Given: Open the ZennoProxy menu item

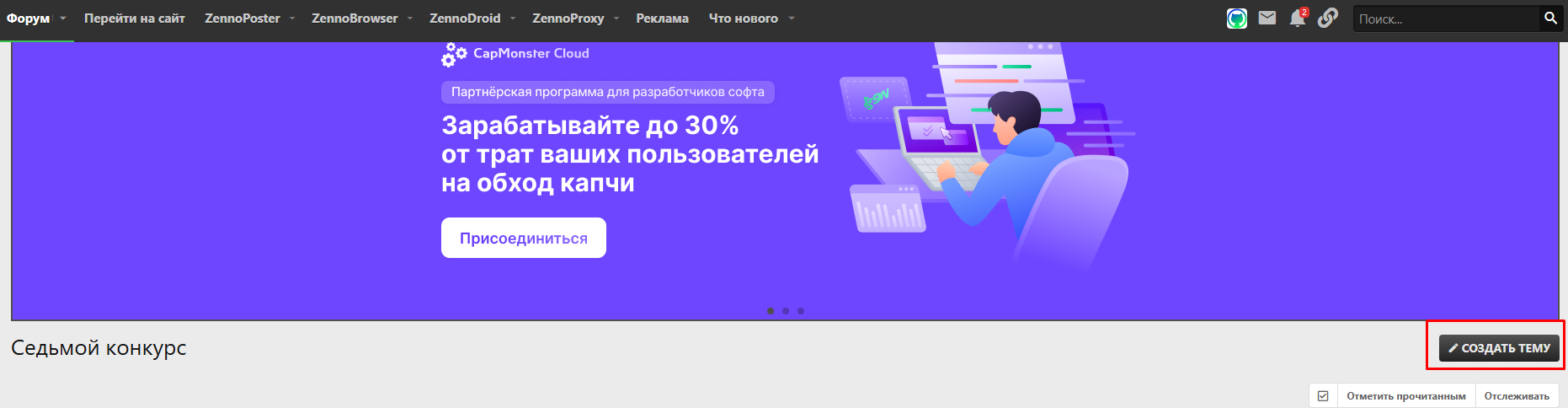Looking at the screenshot, I should [x=568, y=19].
